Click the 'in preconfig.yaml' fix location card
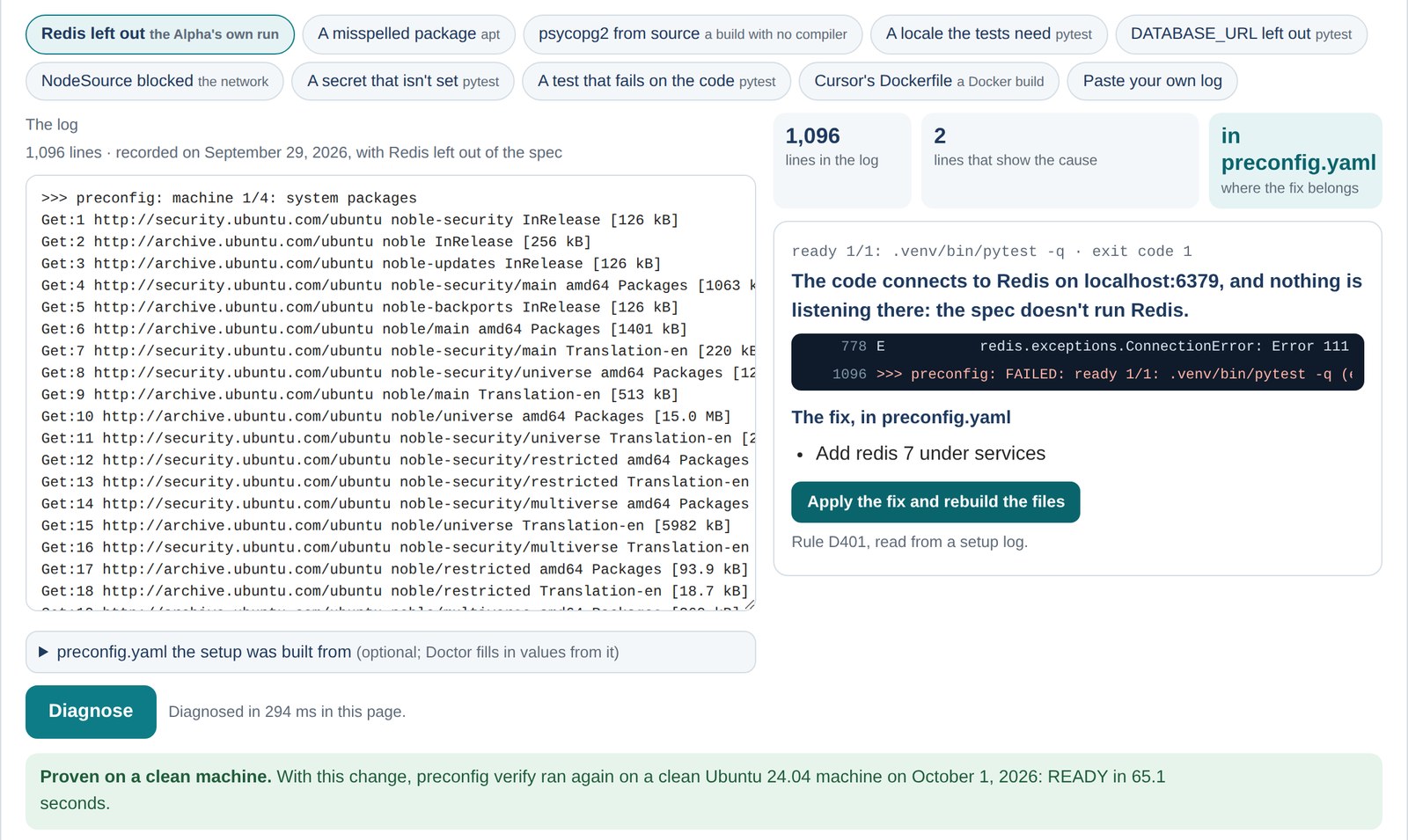 (1295, 160)
